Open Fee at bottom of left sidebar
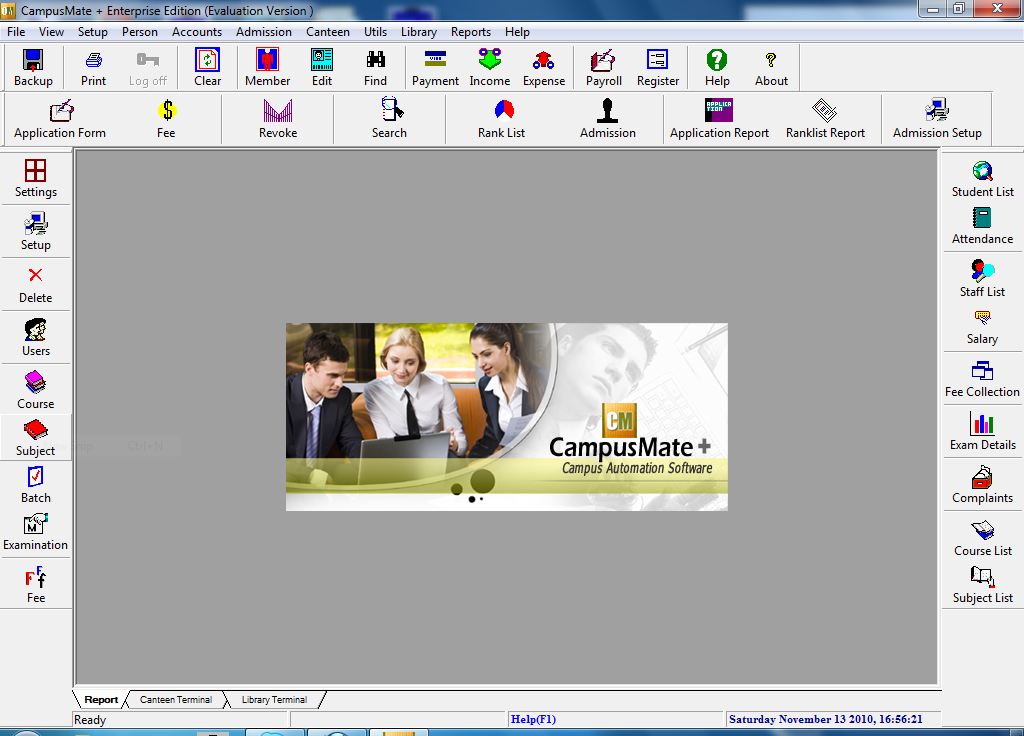The image size is (1024, 736). 35,584
